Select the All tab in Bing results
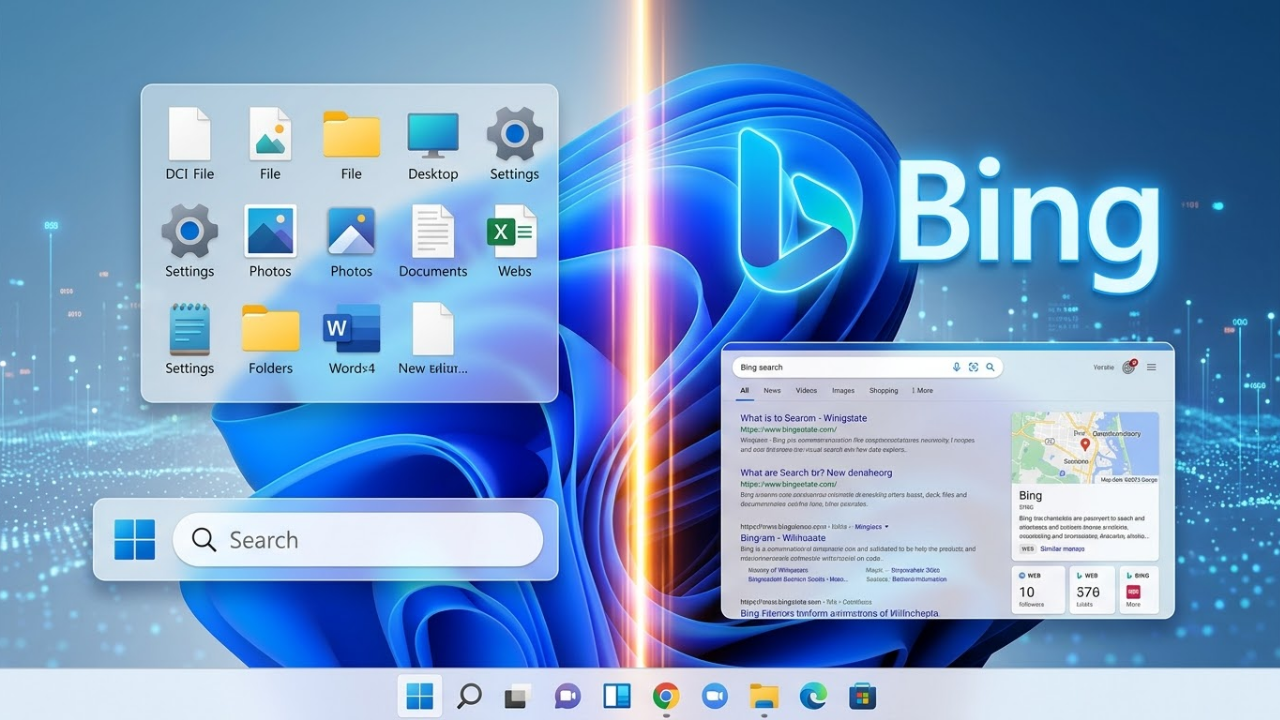This screenshot has width=1280, height=720. (x=744, y=391)
